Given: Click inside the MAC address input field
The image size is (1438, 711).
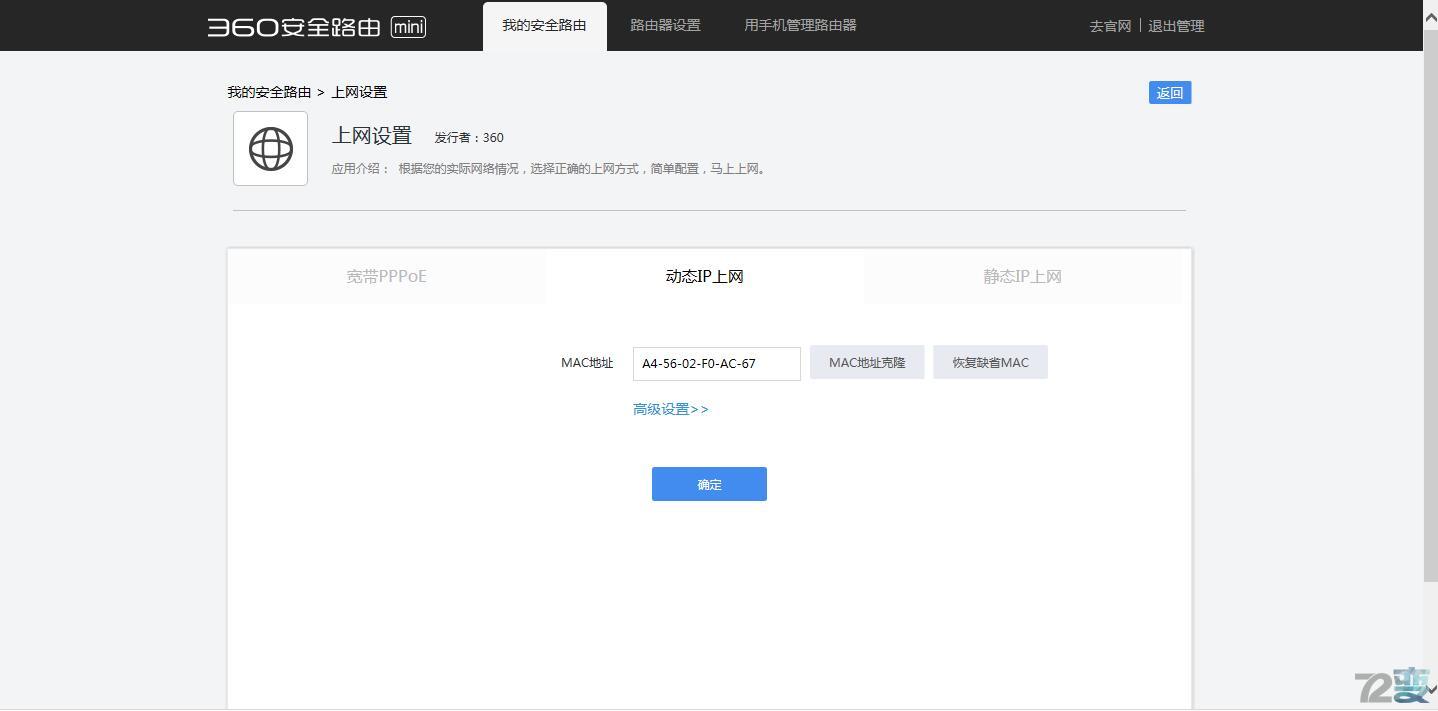Looking at the screenshot, I should pos(716,363).
